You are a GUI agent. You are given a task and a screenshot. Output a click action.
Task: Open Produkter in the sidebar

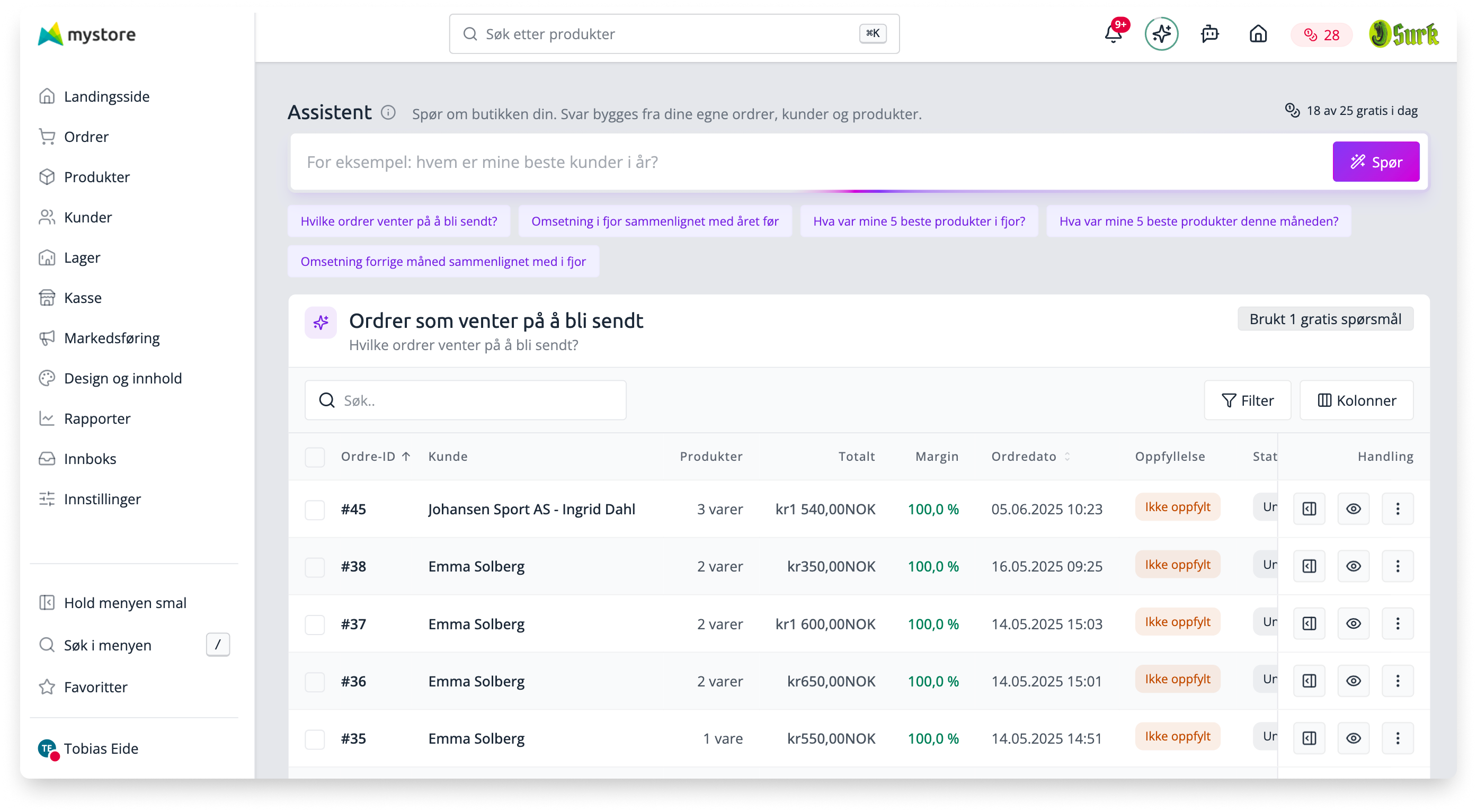pyautogui.click(x=96, y=176)
